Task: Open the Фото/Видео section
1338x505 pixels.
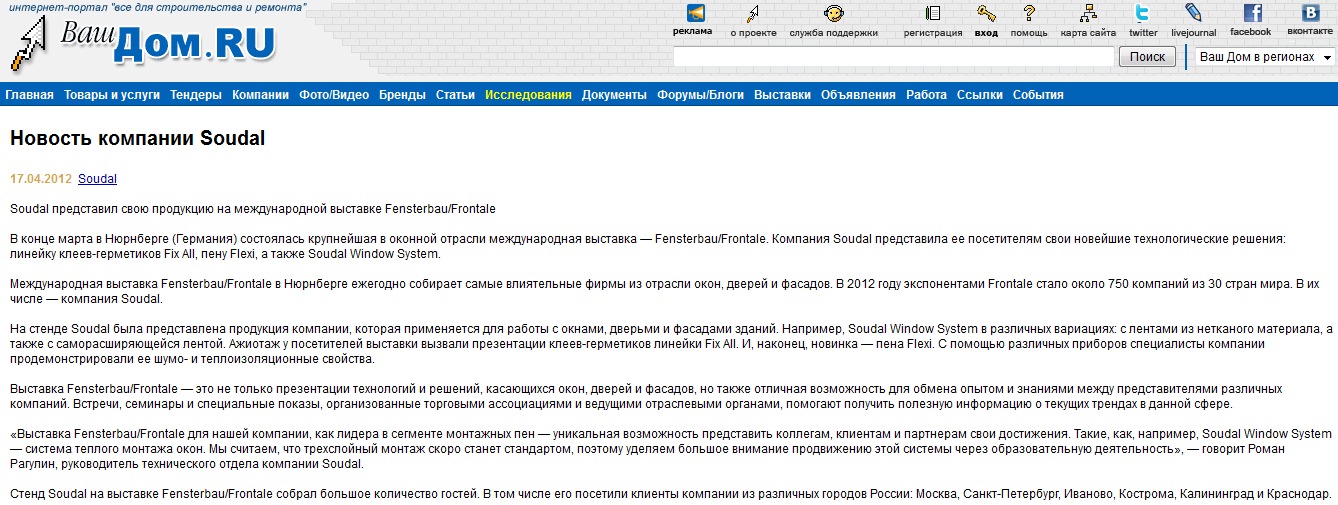Action: point(334,95)
